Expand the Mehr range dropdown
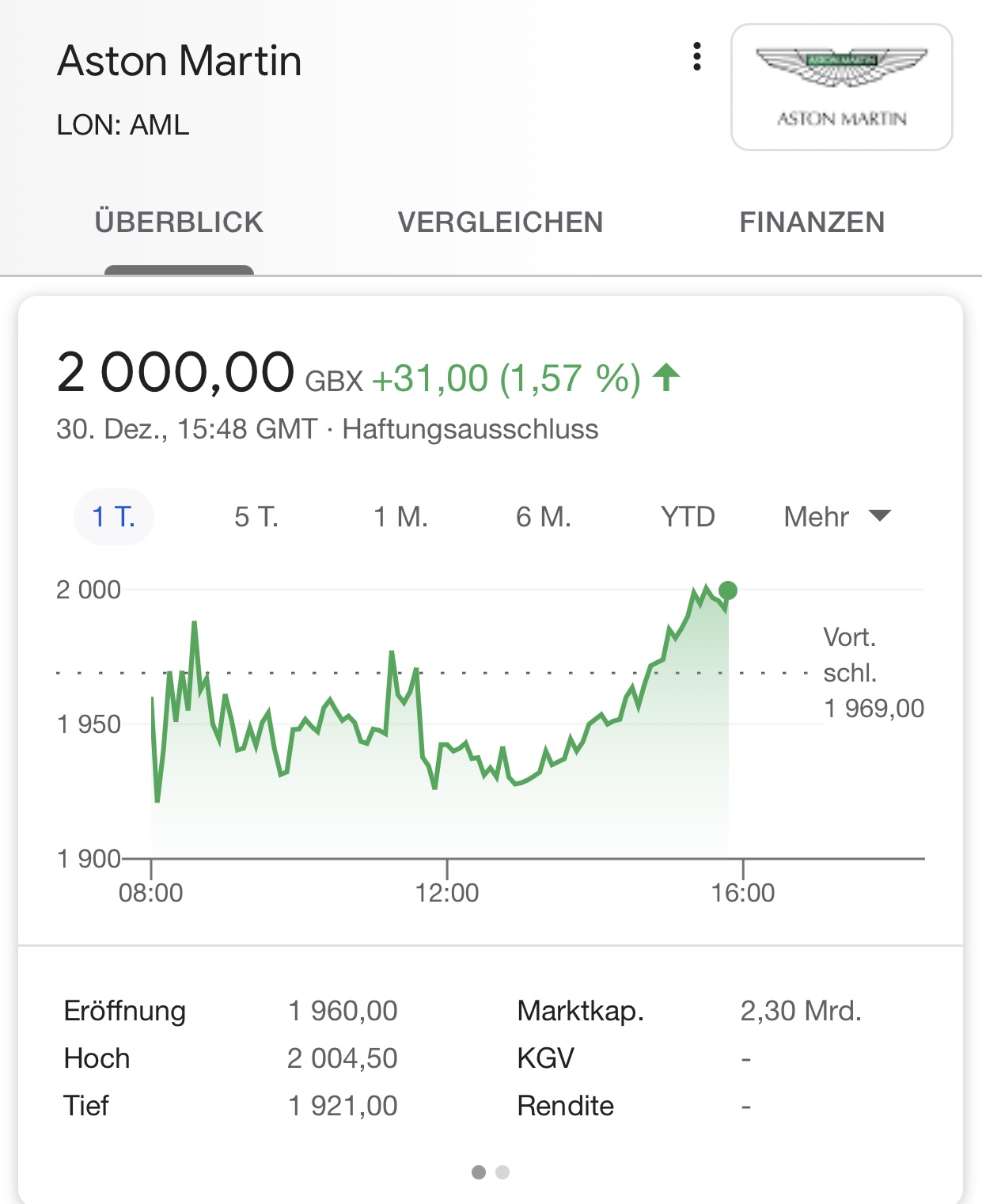Image resolution: width=982 pixels, height=1204 pixels. [817, 517]
